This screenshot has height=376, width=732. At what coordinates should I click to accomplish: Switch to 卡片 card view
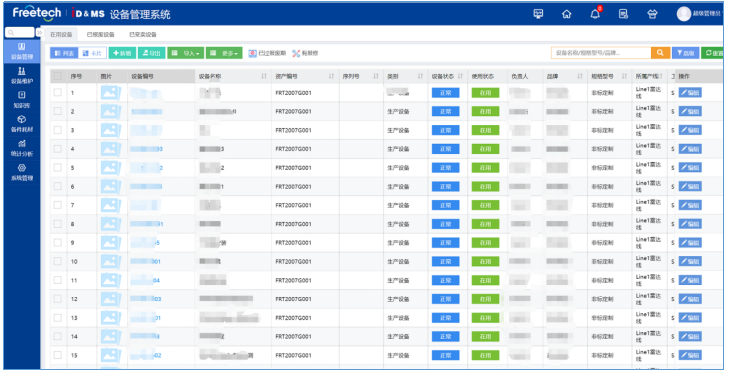92,53
